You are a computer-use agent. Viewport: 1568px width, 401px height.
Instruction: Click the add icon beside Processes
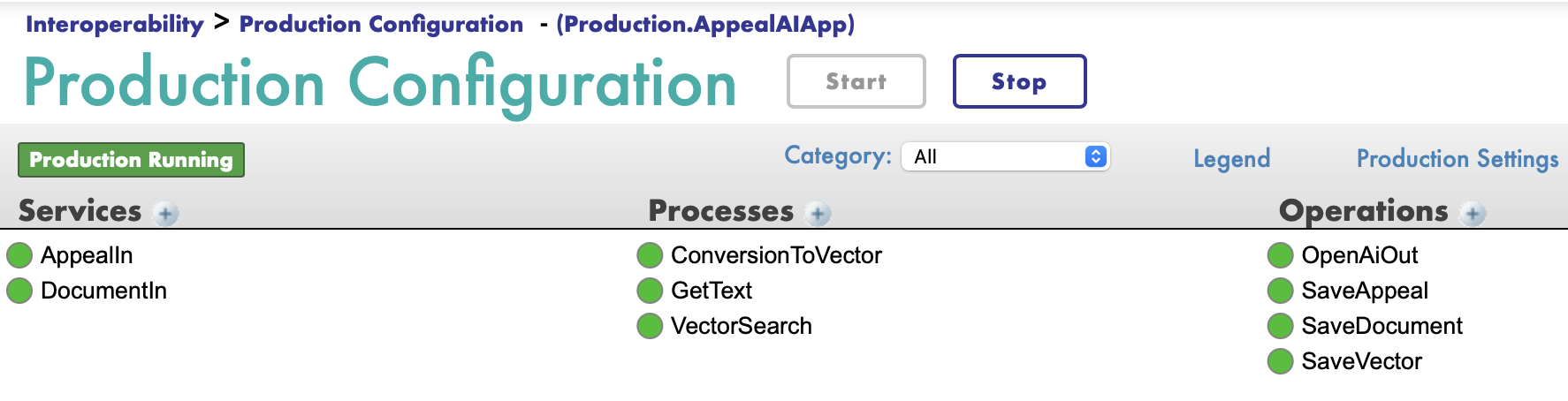coord(818,213)
